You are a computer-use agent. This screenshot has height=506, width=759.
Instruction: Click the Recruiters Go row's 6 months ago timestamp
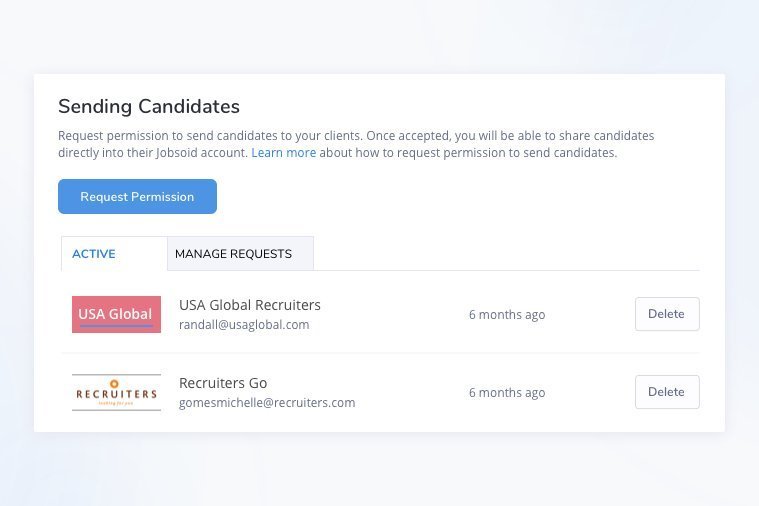pyautogui.click(x=506, y=393)
